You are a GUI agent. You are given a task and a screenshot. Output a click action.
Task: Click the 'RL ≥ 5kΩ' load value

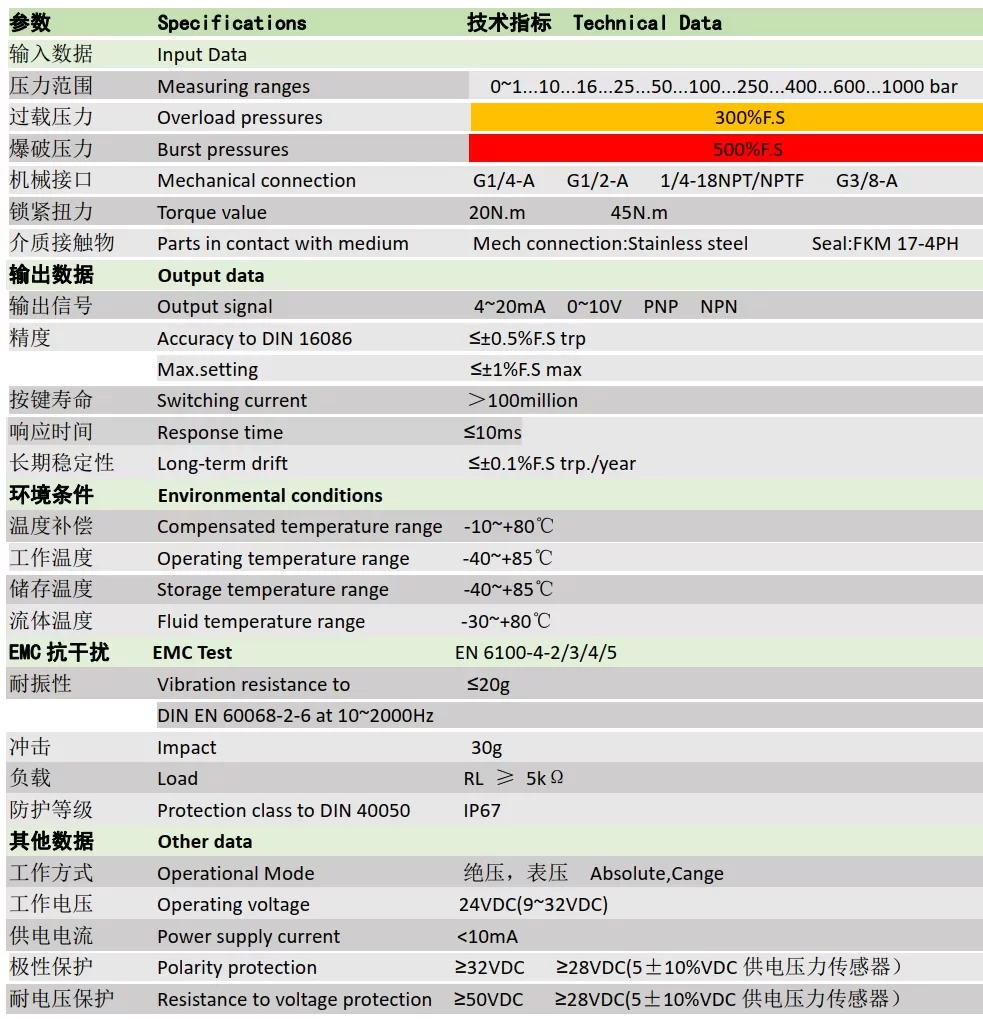(513, 779)
